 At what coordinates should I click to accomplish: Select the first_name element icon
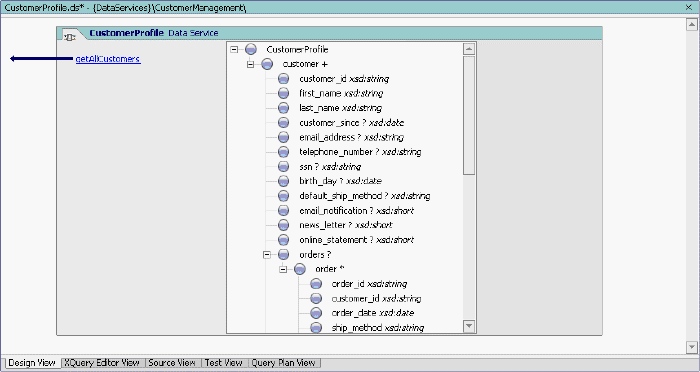[x=283, y=93]
